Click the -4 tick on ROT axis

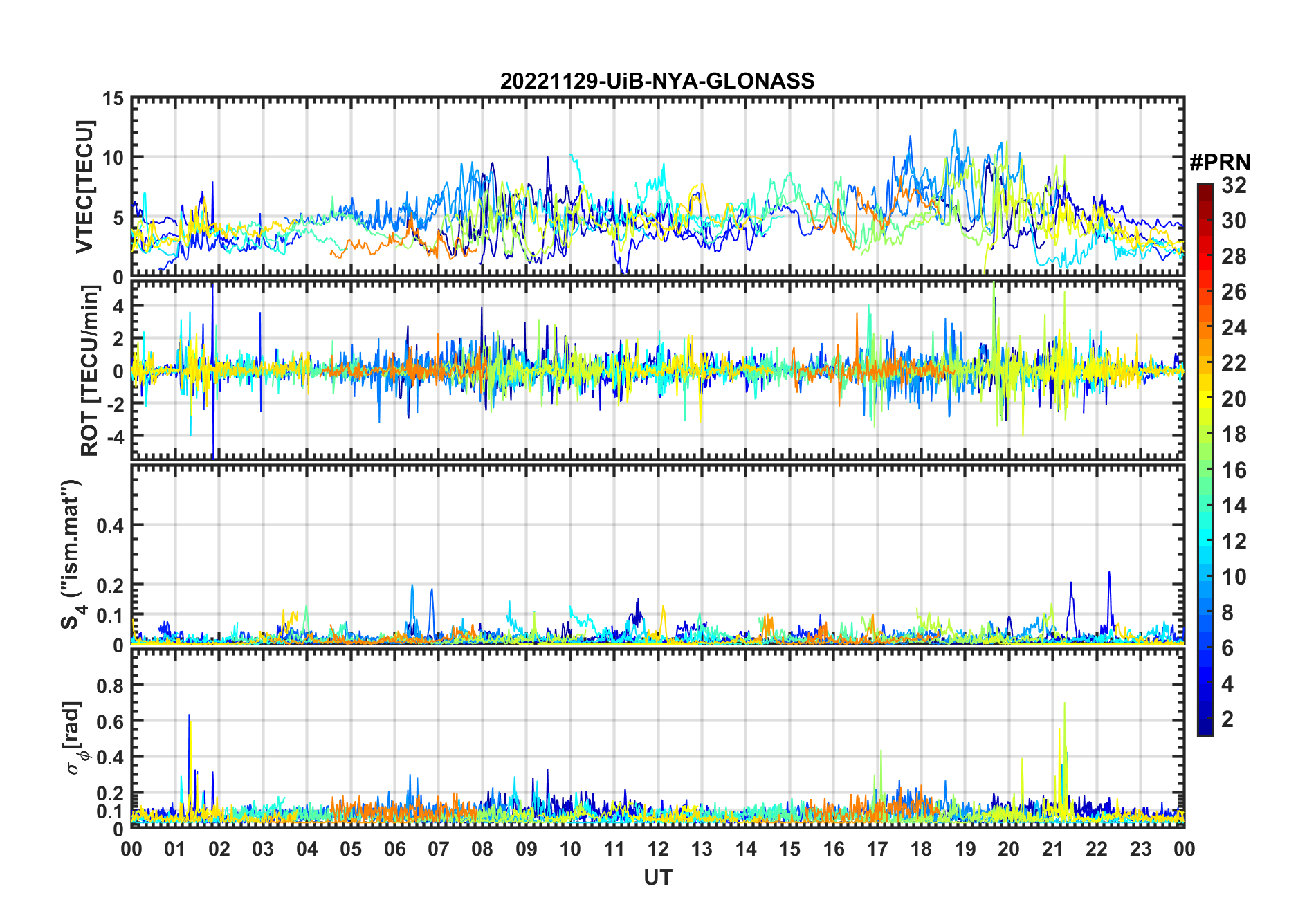(x=116, y=437)
